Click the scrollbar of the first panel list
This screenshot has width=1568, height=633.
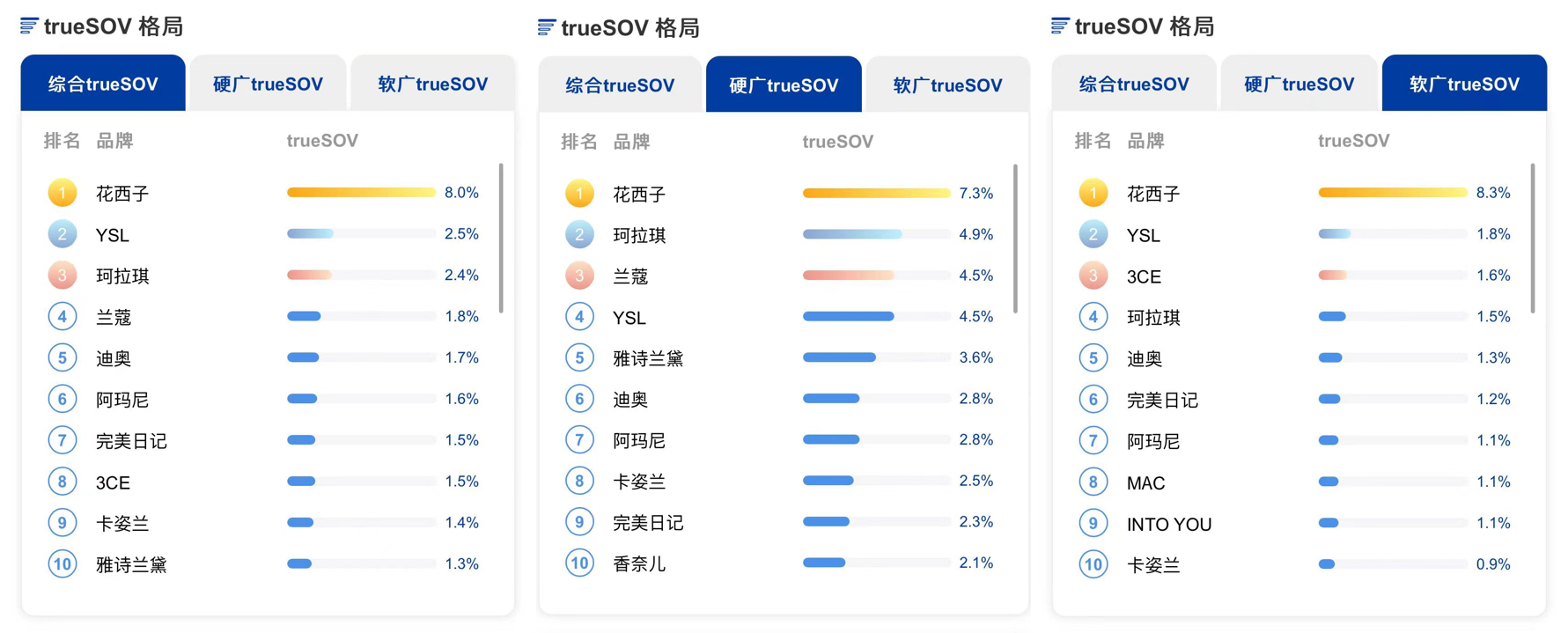tap(501, 238)
